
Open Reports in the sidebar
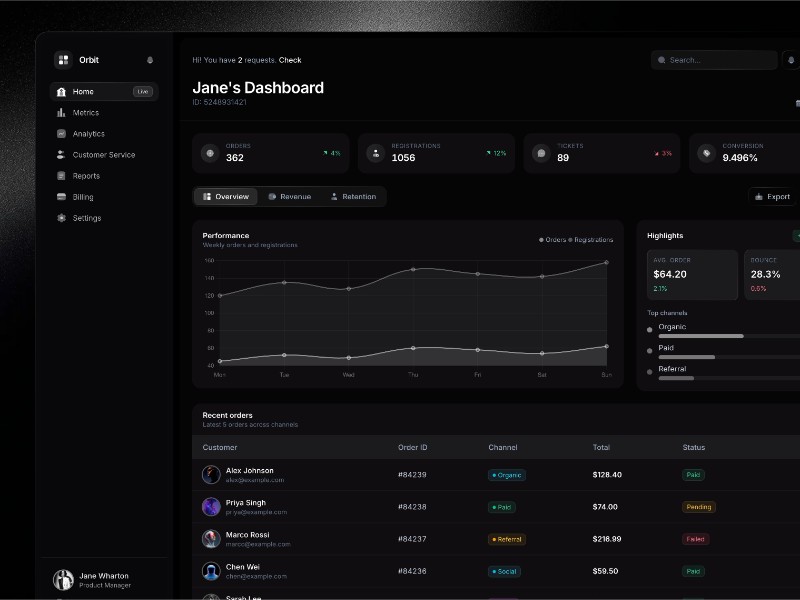(86, 176)
